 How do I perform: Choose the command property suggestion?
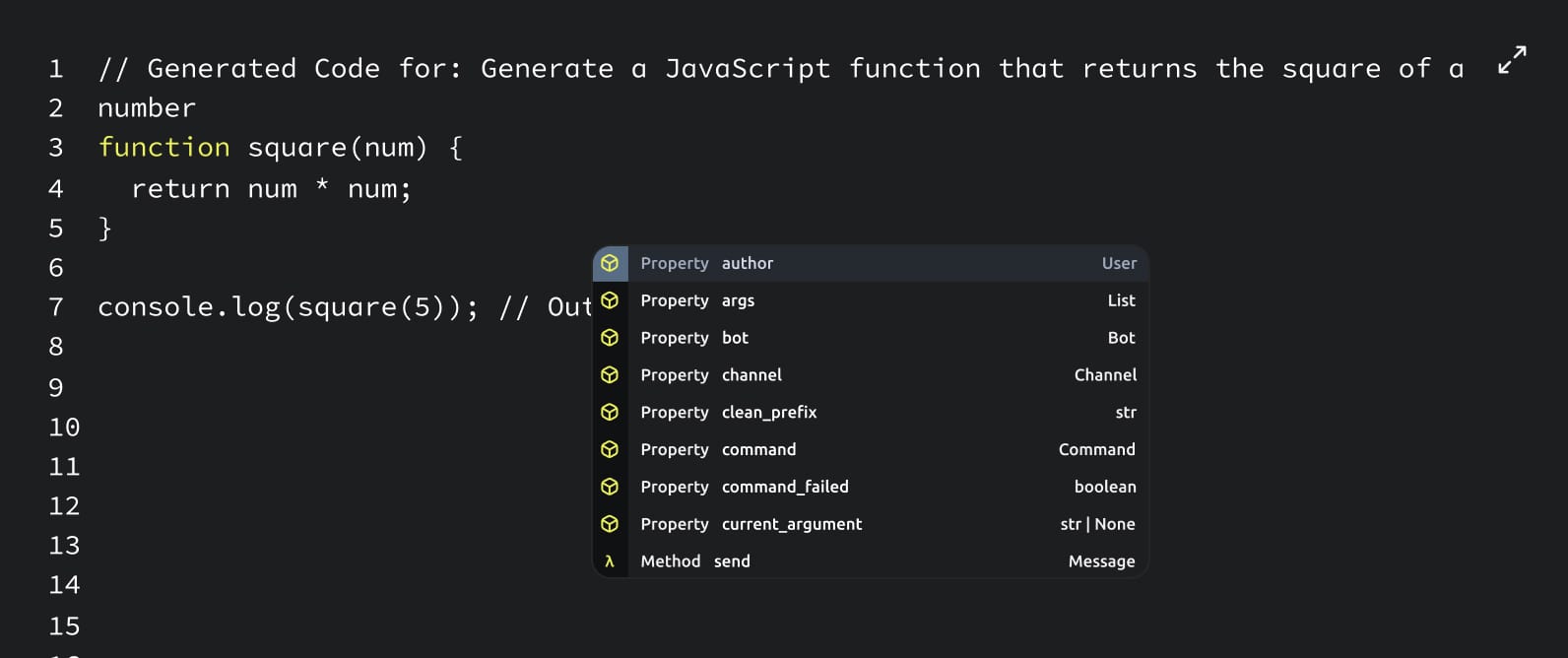coord(871,450)
